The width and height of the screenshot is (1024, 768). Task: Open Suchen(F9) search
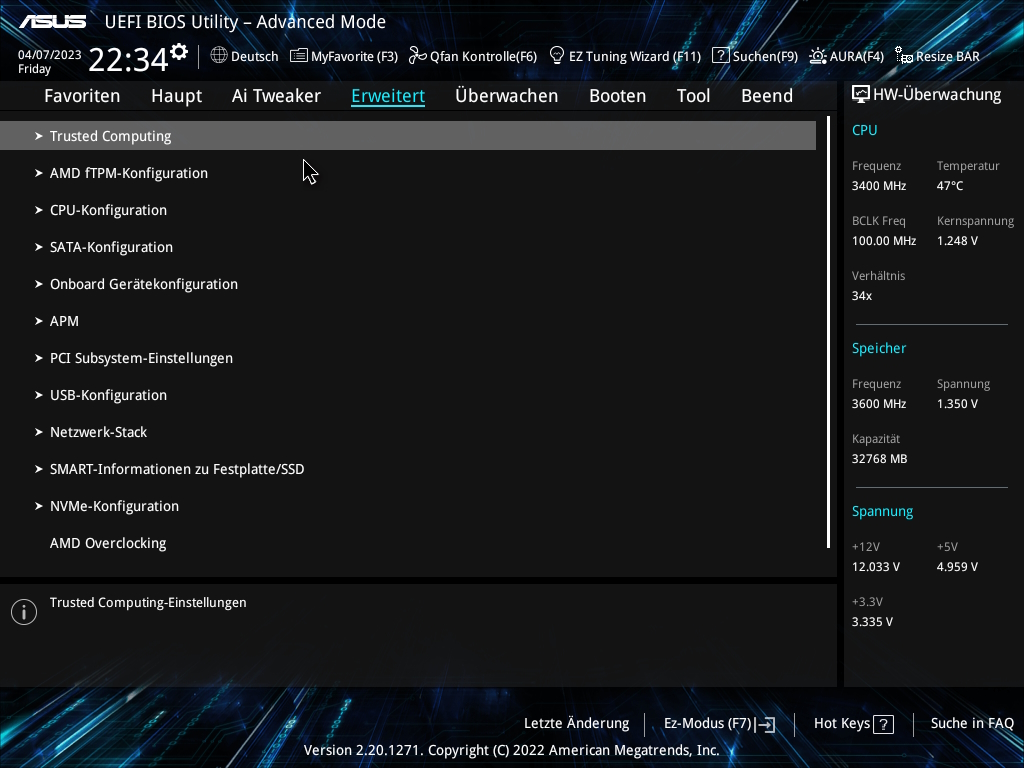point(765,56)
